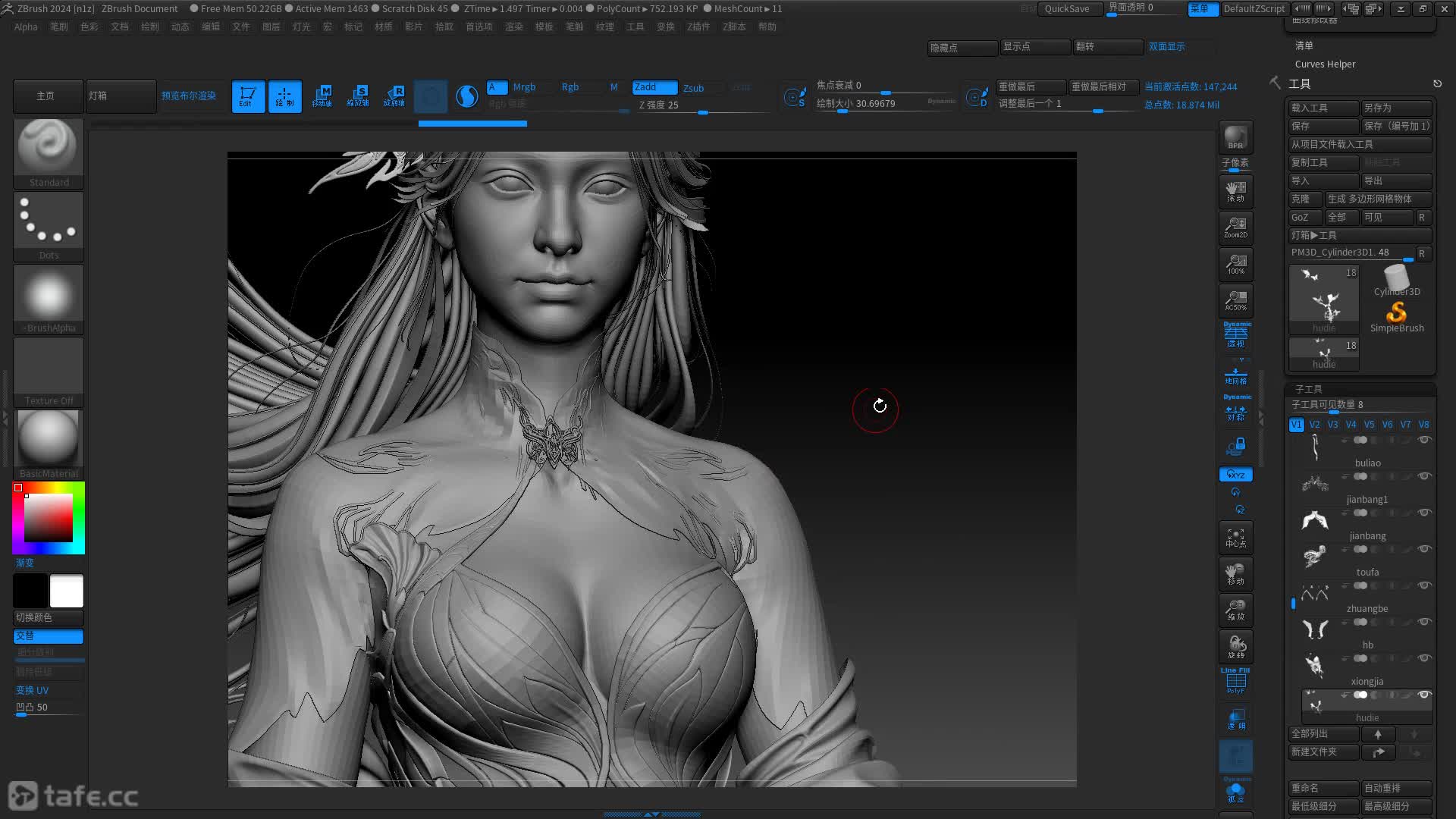Open the Alpha menu

(26, 27)
